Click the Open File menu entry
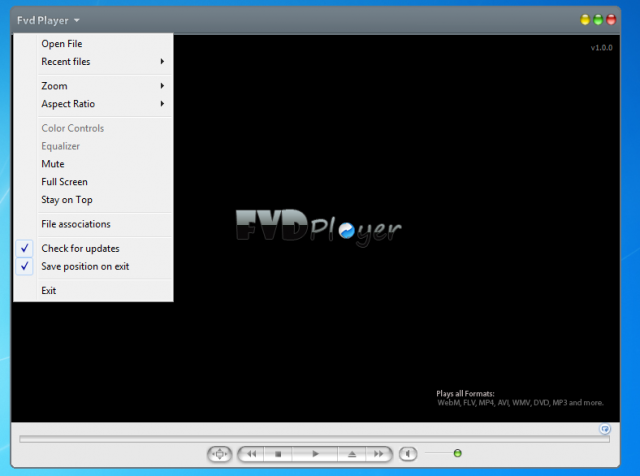Screen dimensions: 640x476 pos(93,44)
